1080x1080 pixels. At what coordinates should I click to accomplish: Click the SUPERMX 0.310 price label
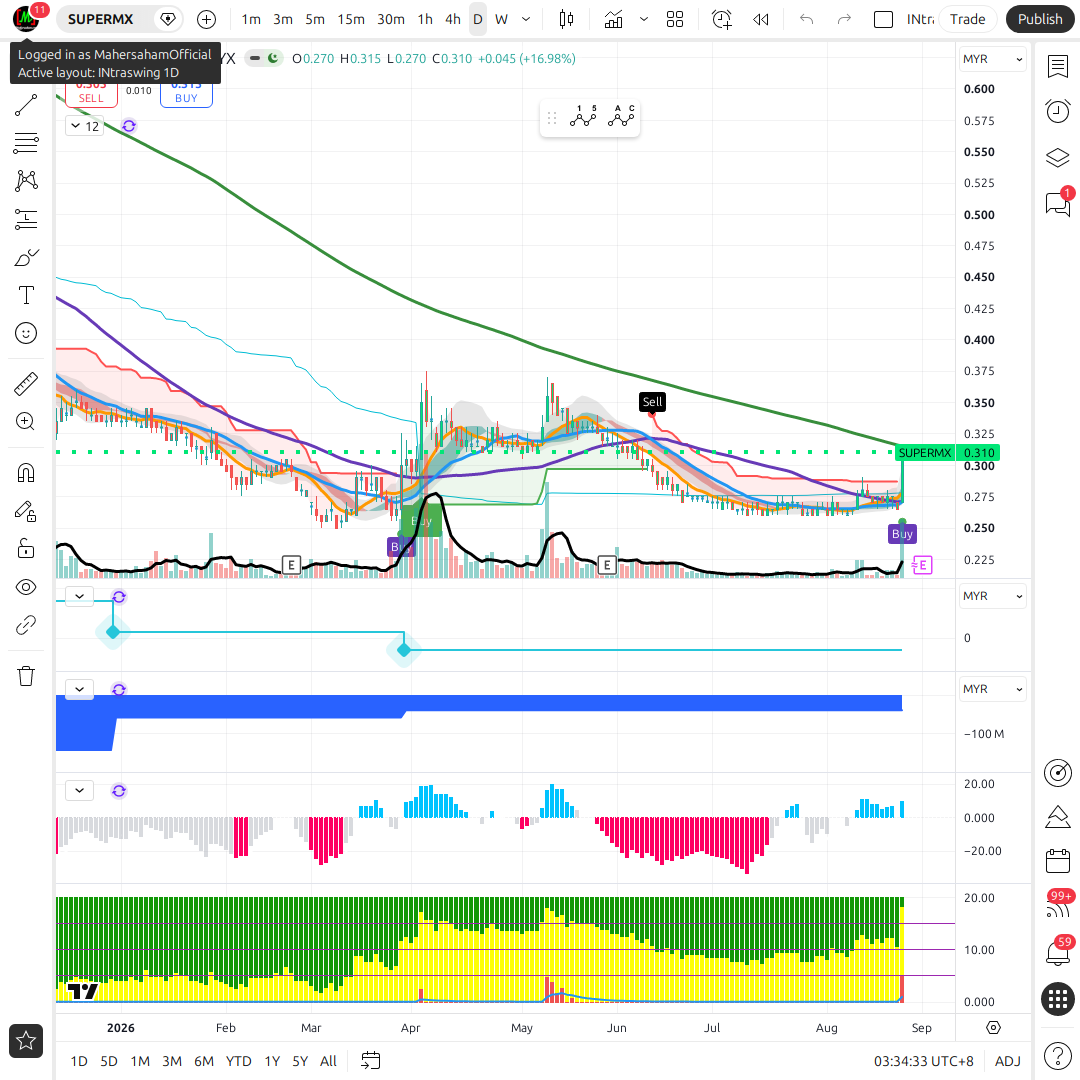[948, 453]
